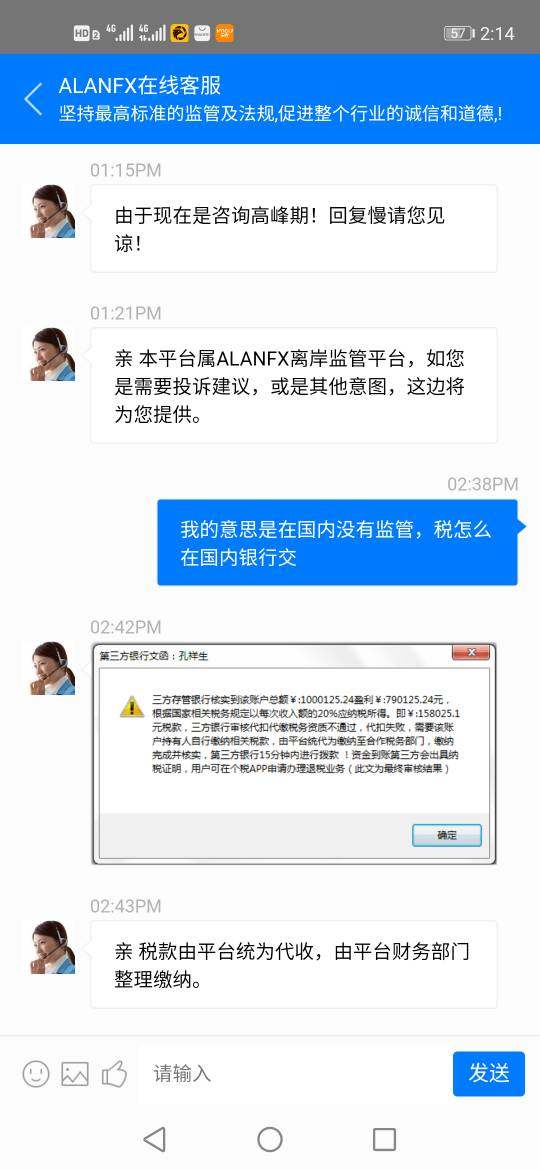
Task: Tap the back arrow in the header
Action: [33, 99]
